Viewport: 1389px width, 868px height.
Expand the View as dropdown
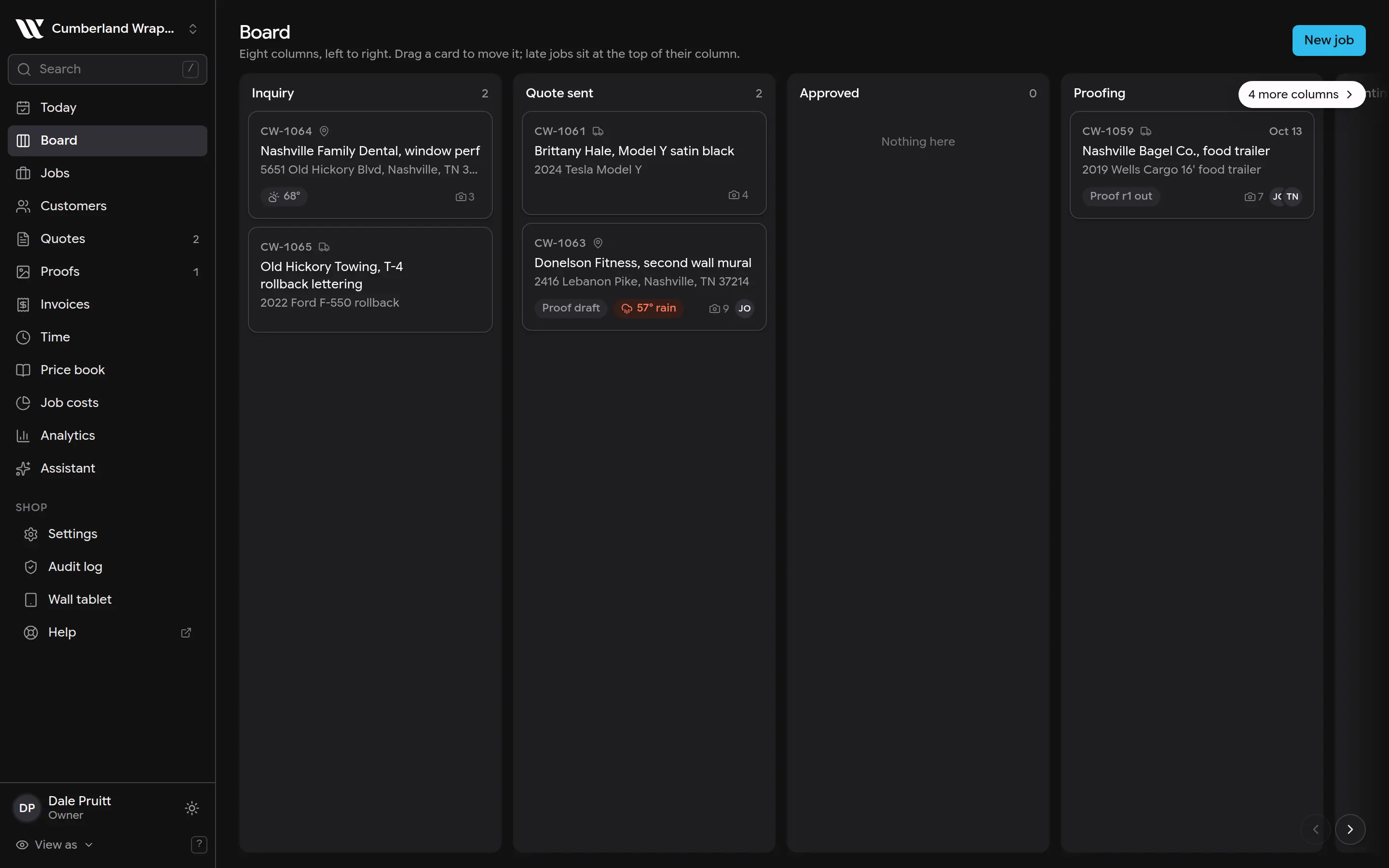54,845
